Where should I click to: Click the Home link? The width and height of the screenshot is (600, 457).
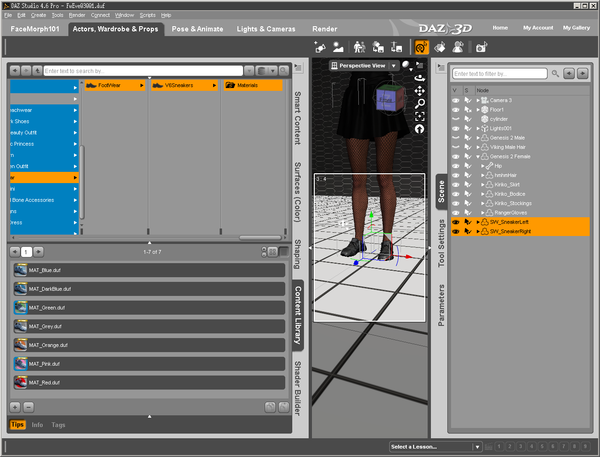pos(500,28)
